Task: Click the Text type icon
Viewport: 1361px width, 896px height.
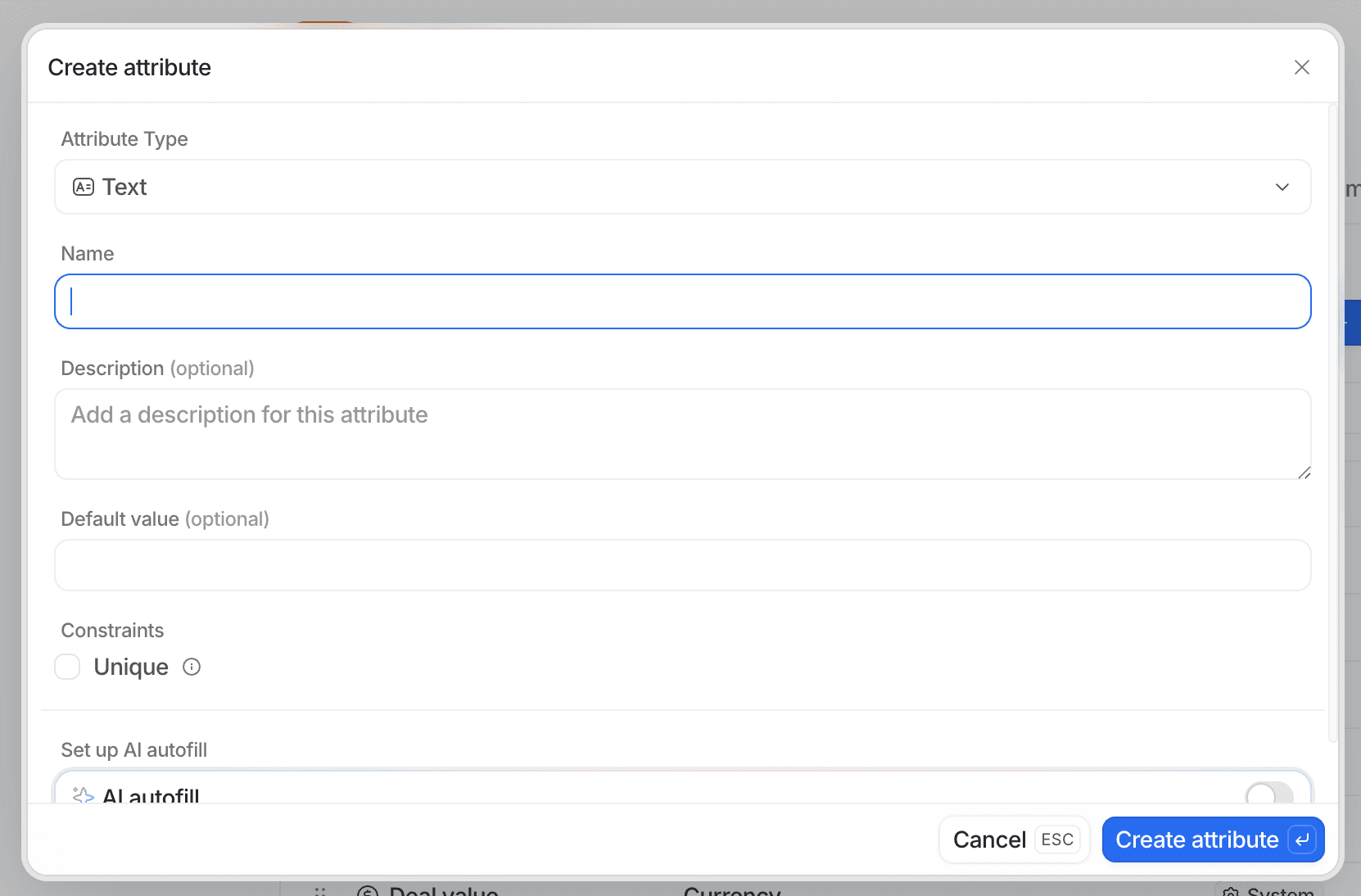Action: [x=84, y=187]
